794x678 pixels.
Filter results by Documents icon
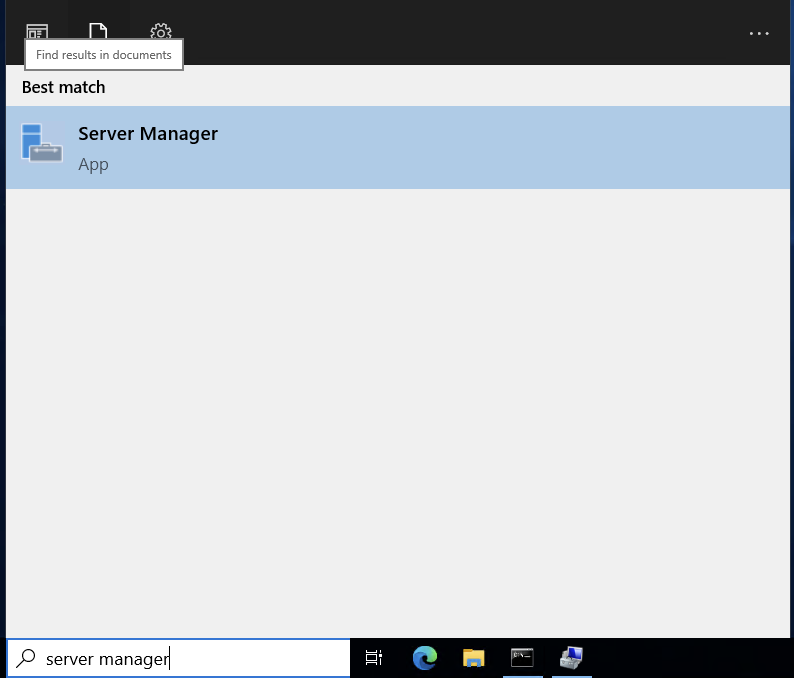coord(98,31)
